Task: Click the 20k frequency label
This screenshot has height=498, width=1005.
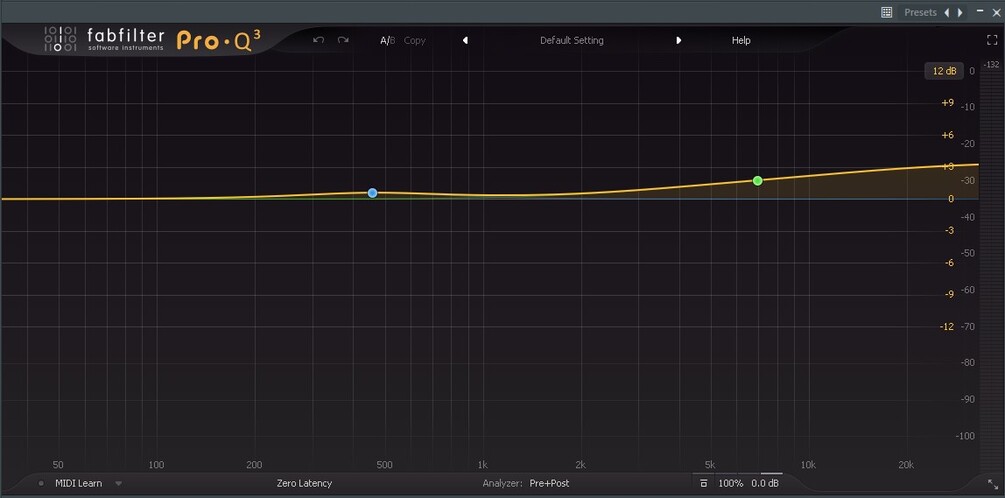Action: pos(906,465)
